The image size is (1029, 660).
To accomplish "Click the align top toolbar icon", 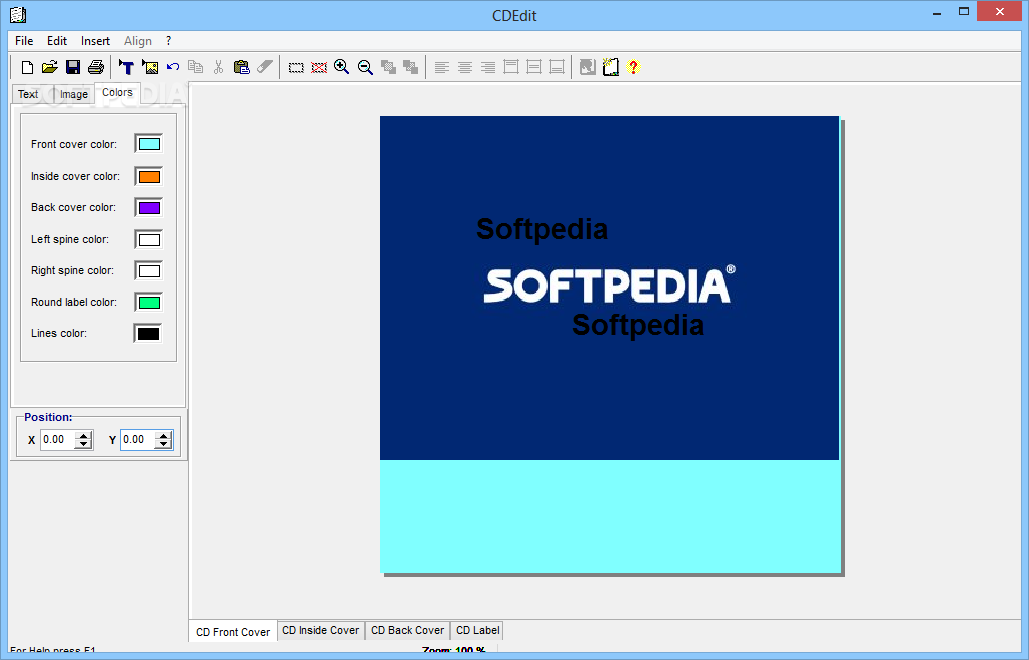I will (x=511, y=67).
